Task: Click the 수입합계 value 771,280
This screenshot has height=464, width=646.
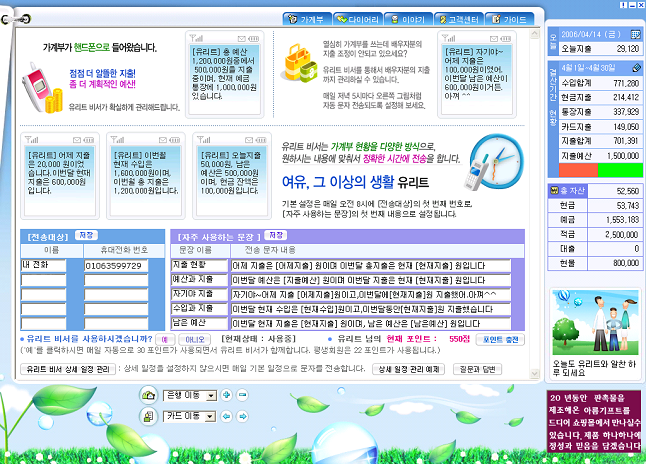Action: click(x=626, y=83)
